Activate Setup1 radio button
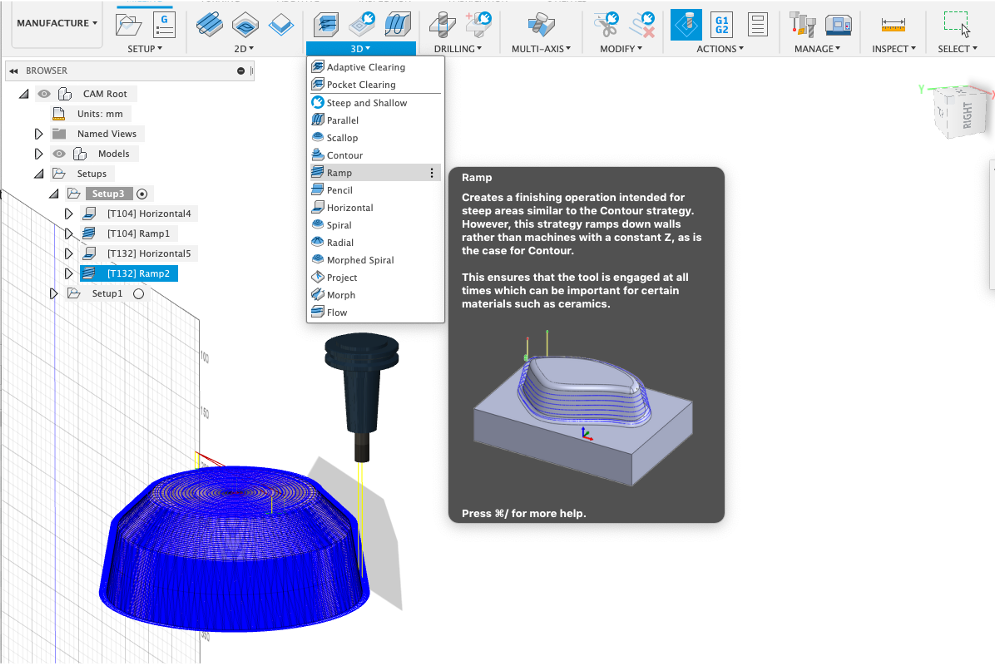The image size is (995, 664). coord(138,294)
